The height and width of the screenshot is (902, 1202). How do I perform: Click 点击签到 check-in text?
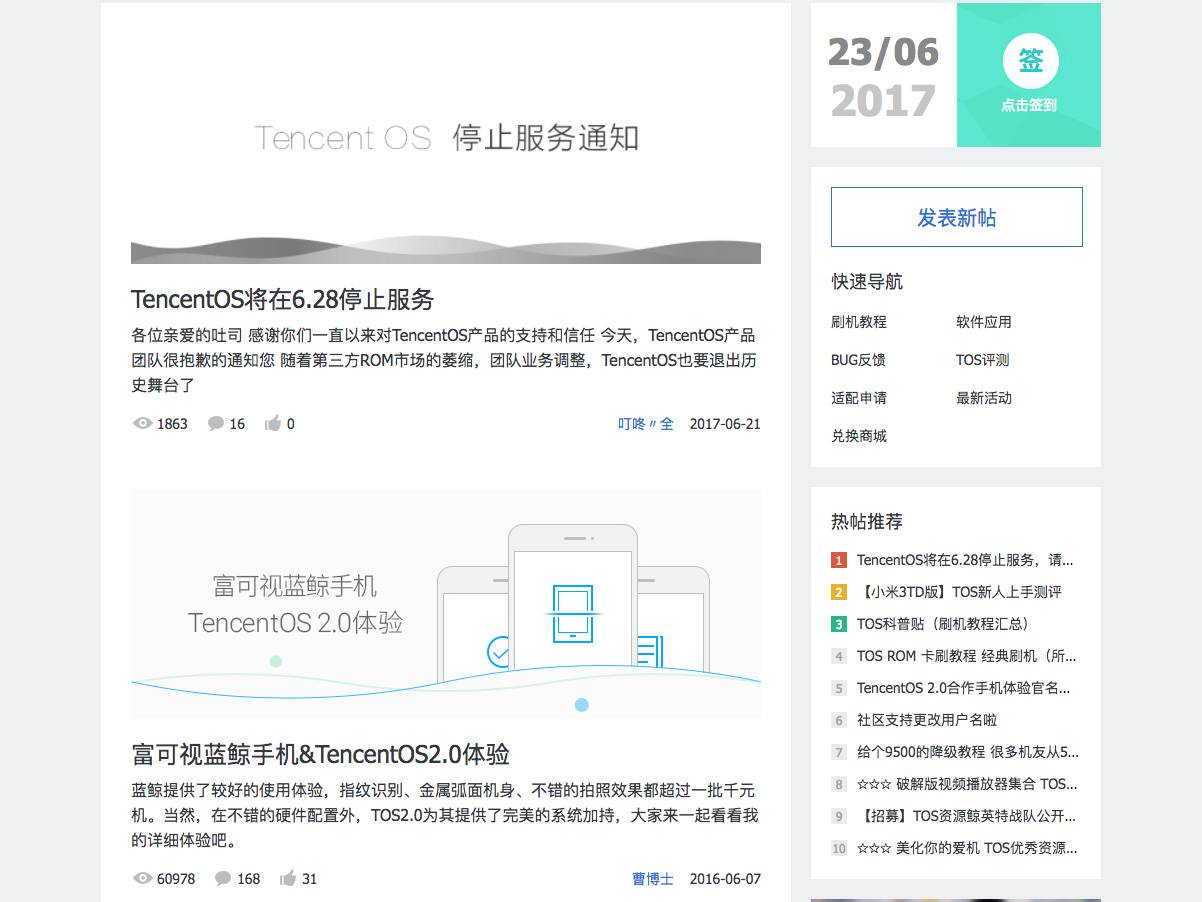(x=1029, y=105)
